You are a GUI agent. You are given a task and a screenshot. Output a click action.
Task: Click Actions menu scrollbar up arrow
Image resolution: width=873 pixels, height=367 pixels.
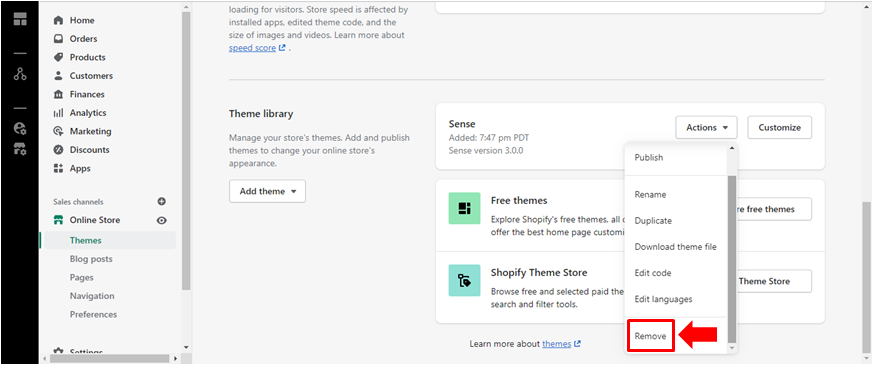click(732, 148)
